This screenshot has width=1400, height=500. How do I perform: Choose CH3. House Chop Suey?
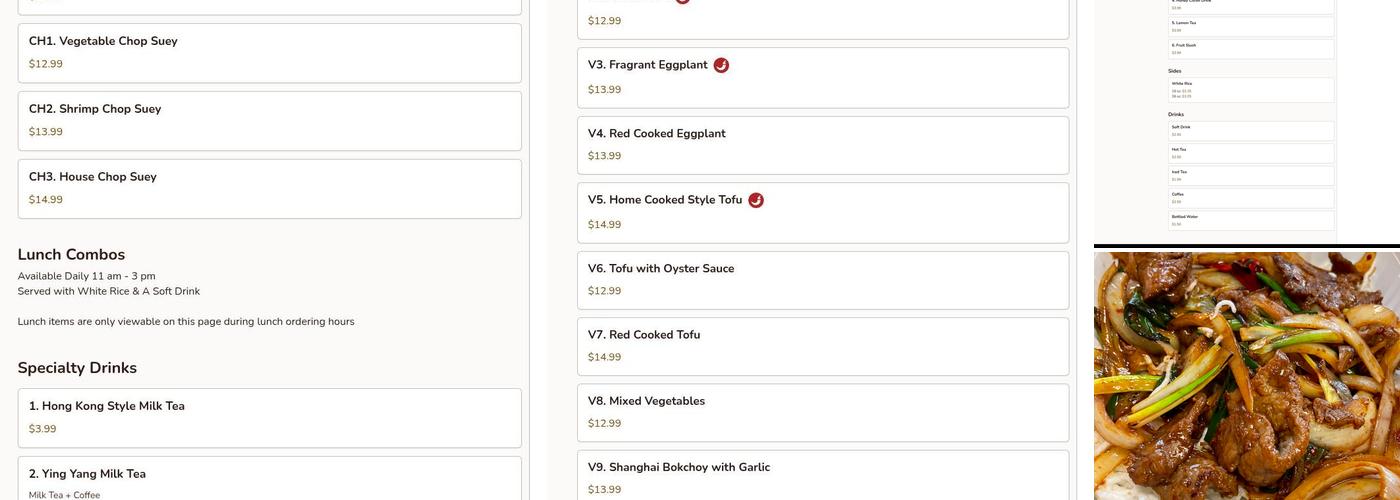point(269,188)
